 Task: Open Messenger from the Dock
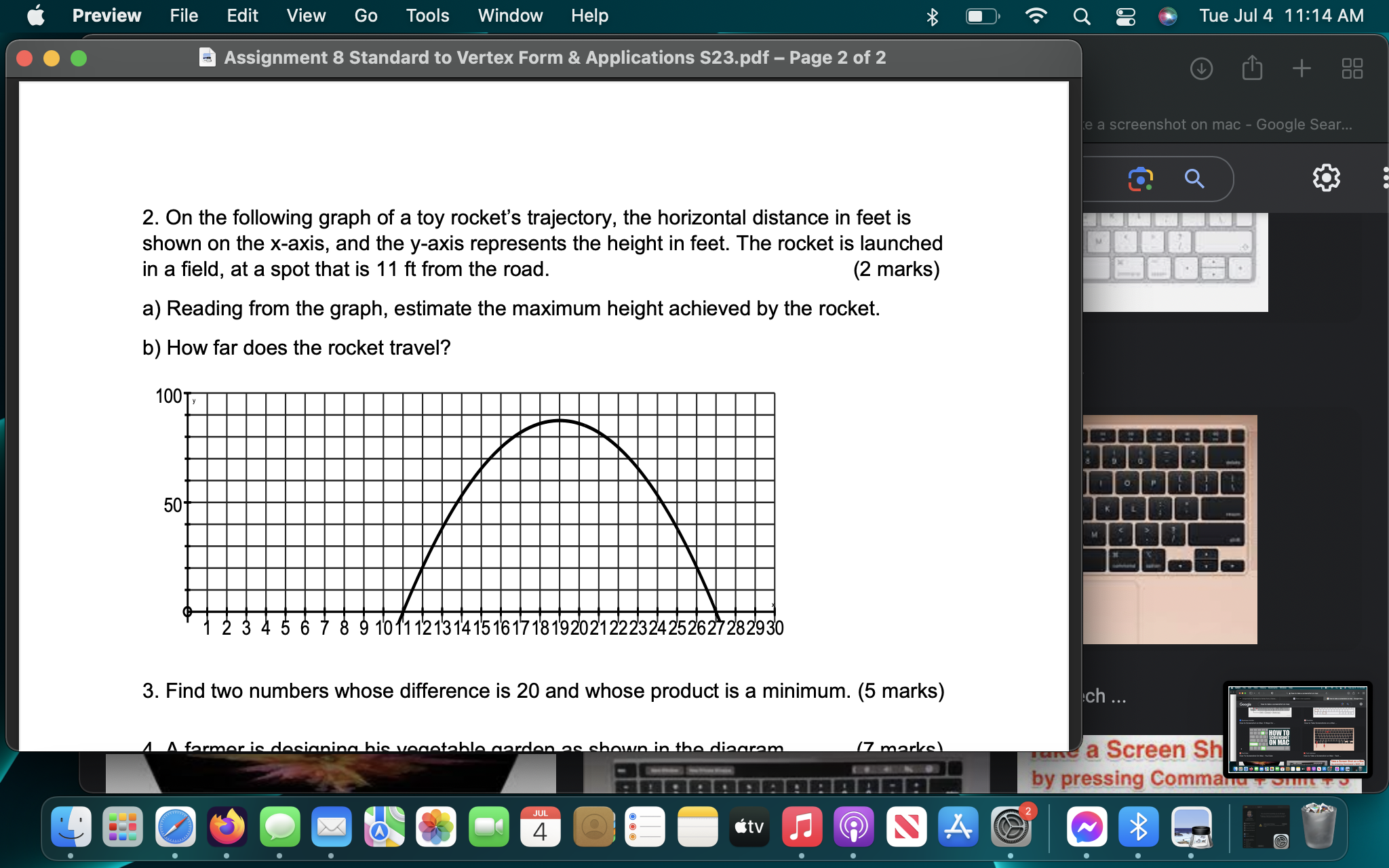1087,827
